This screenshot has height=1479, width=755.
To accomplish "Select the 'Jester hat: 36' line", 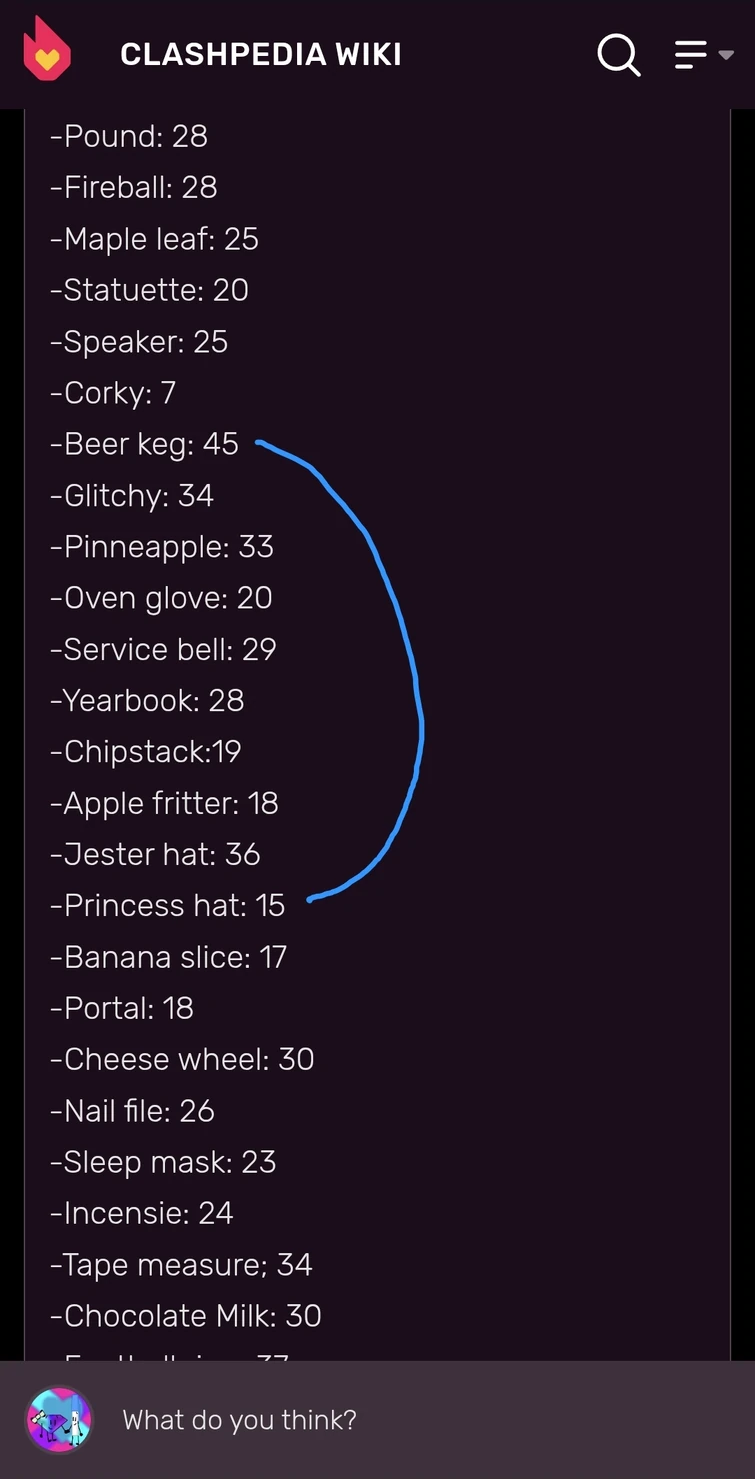I will click(x=155, y=854).
